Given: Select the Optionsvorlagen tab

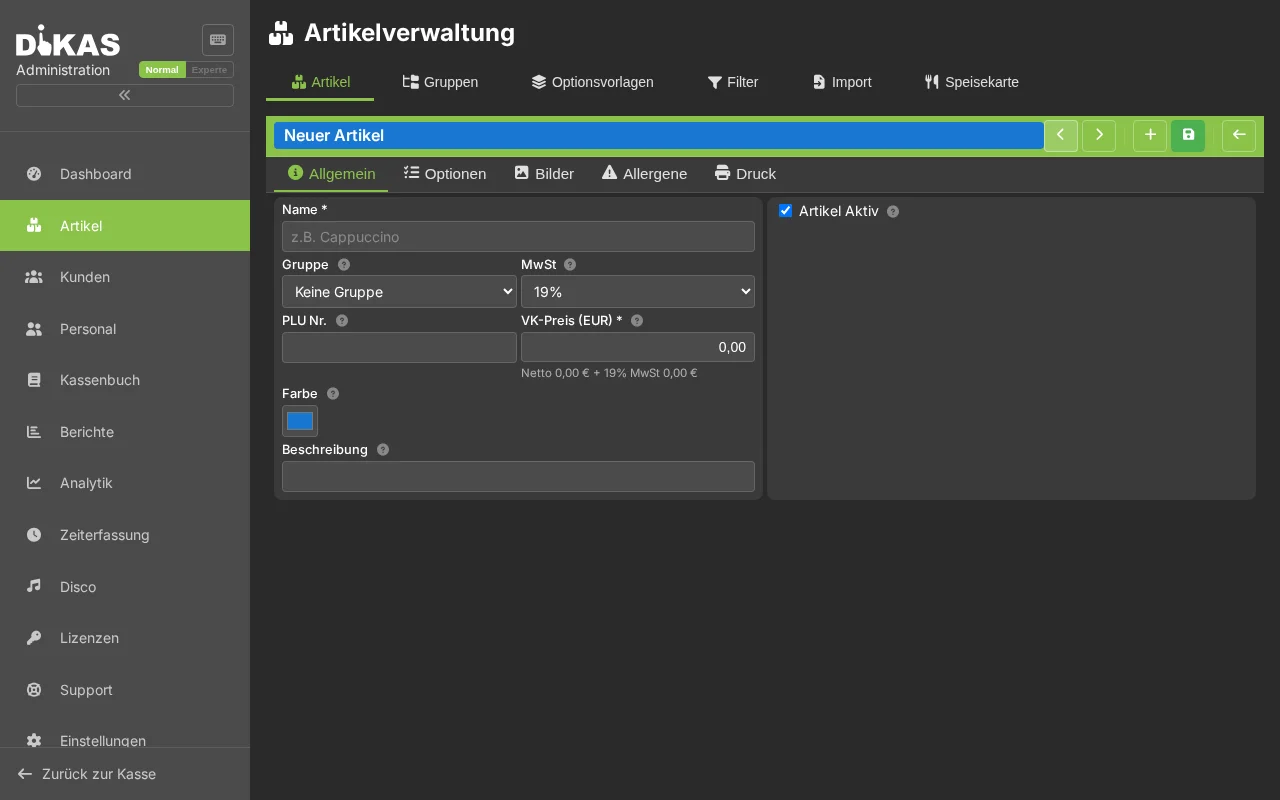Looking at the screenshot, I should click(x=592, y=82).
